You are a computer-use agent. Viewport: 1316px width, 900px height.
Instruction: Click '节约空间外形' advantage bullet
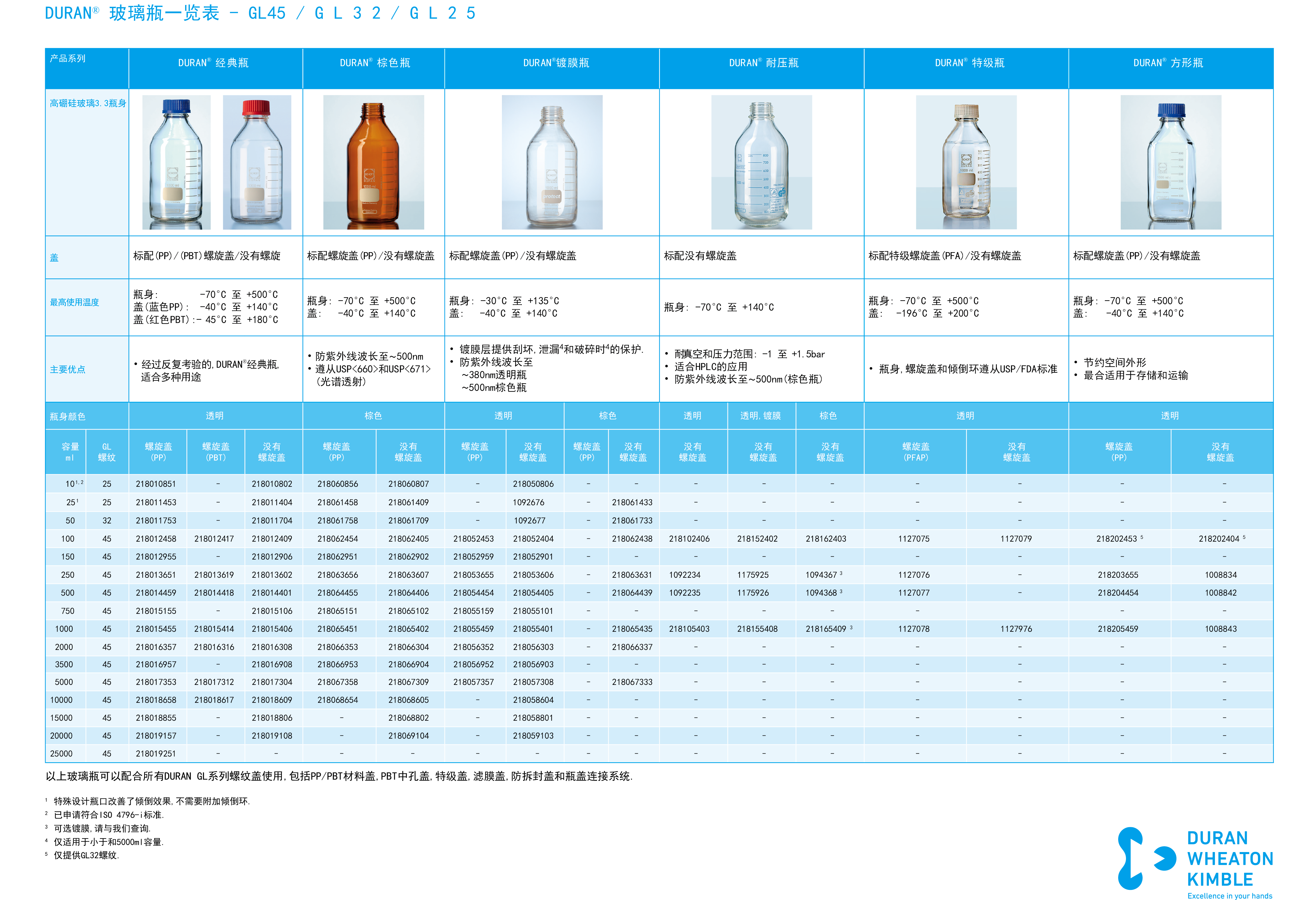tap(1115, 362)
